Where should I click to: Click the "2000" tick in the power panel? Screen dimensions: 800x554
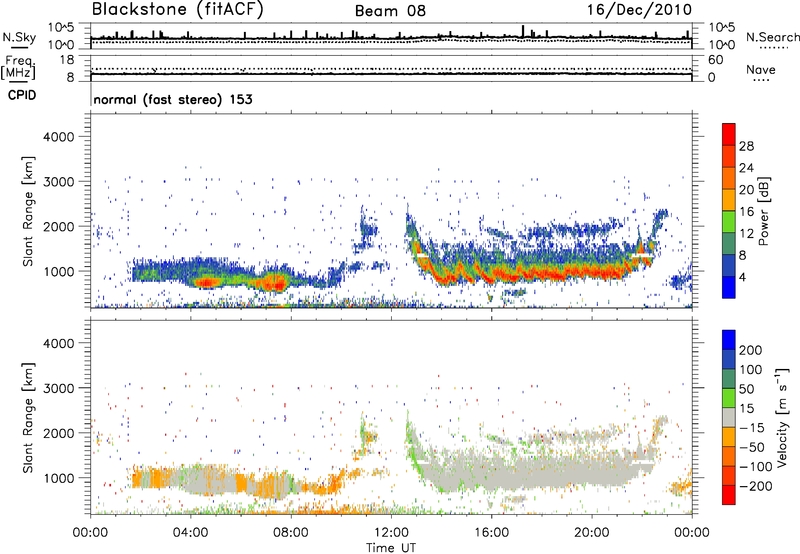pos(58,226)
